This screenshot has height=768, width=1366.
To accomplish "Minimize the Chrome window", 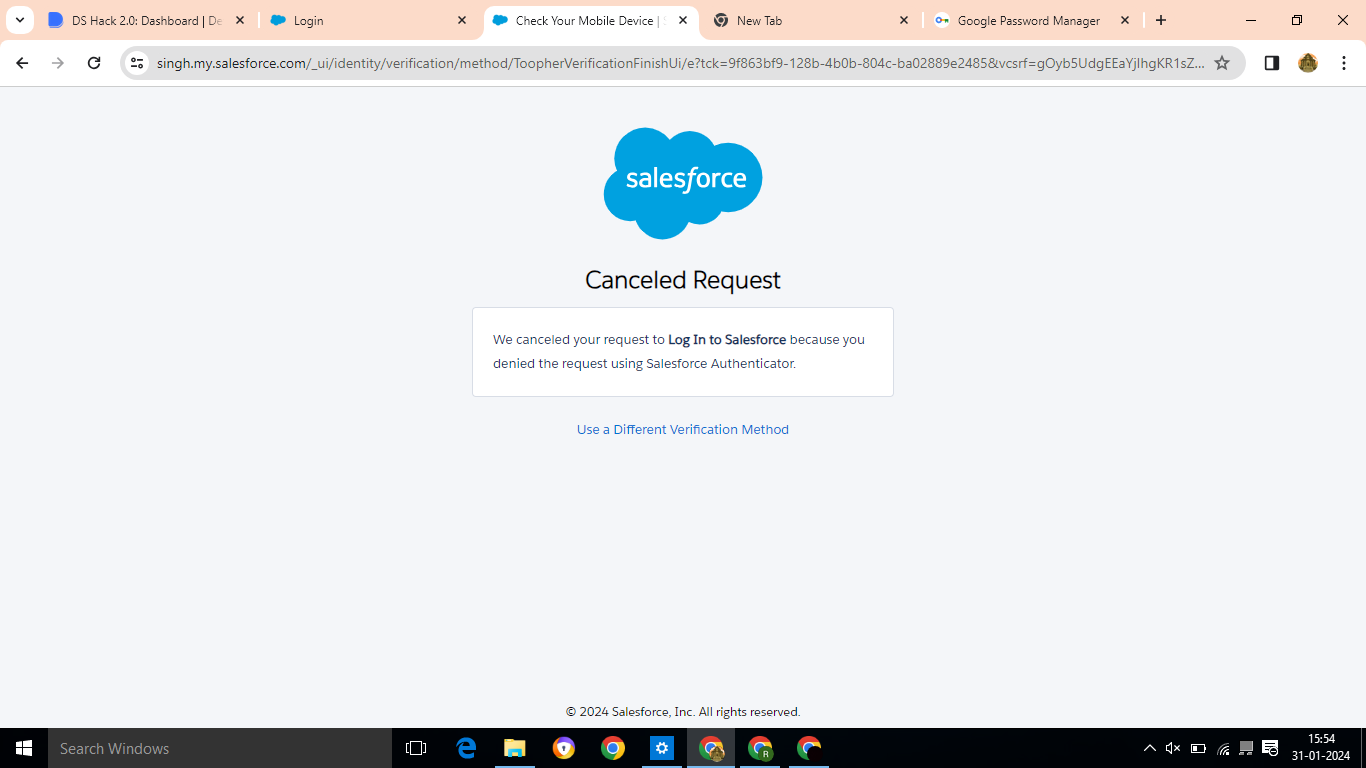I will point(1251,20).
